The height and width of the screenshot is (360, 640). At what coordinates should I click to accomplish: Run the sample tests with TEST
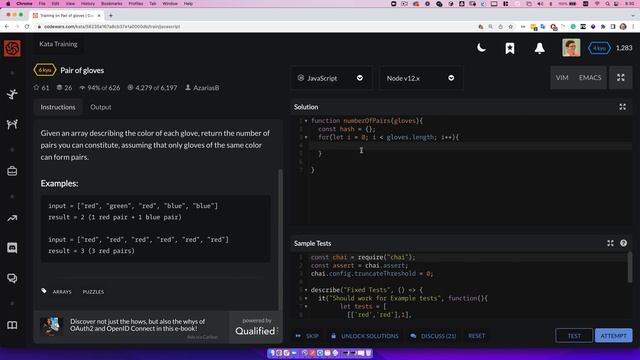pyautogui.click(x=574, y=336)
